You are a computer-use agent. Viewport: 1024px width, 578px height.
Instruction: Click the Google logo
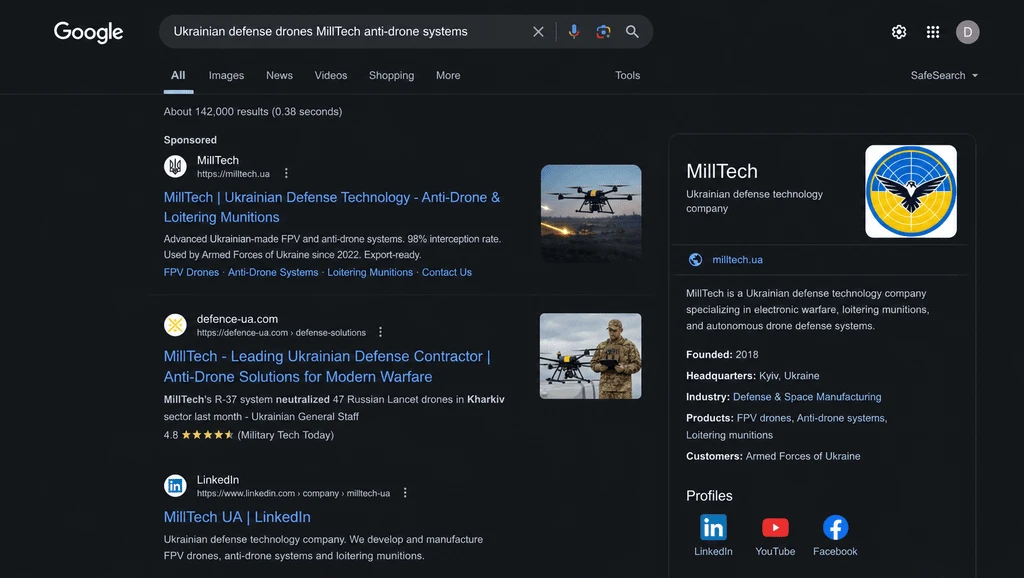88,32
